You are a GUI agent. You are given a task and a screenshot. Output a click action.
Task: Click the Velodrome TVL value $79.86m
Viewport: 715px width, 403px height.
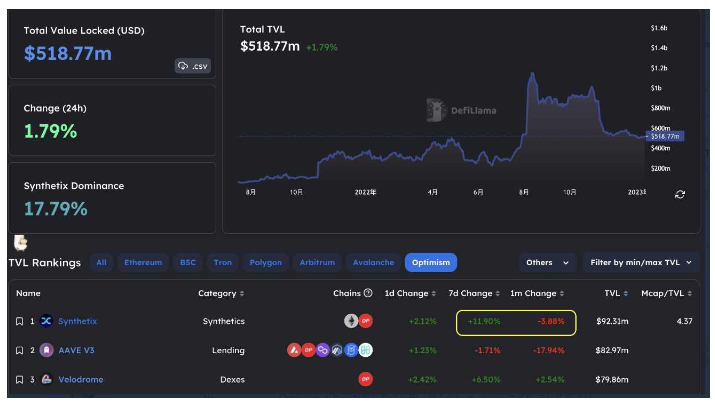pyautogui.click(x=612, y=380)
